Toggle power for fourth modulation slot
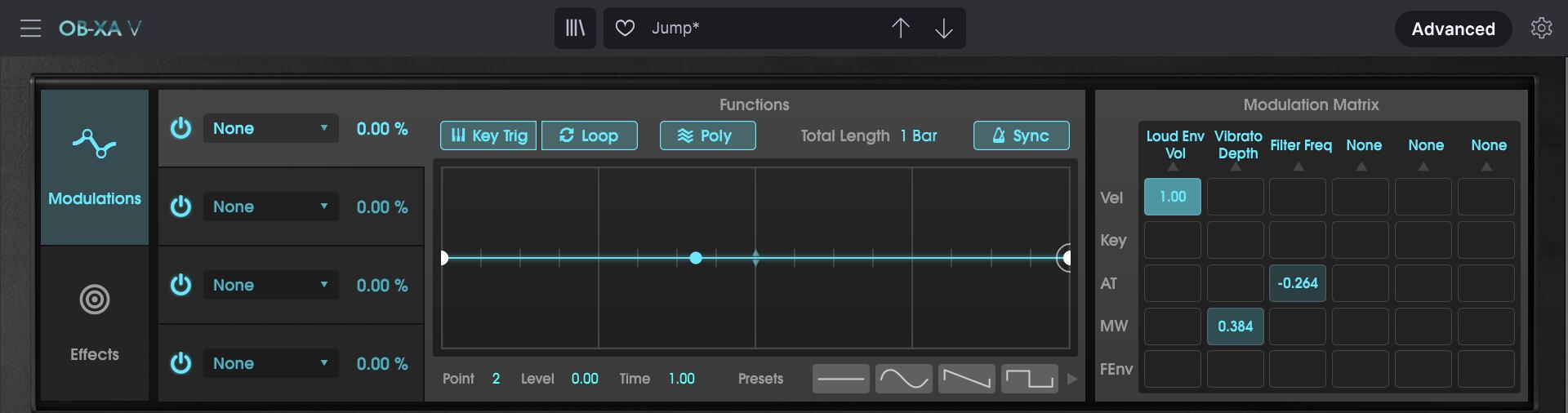The image size is (1568, 413). [180, 363]
